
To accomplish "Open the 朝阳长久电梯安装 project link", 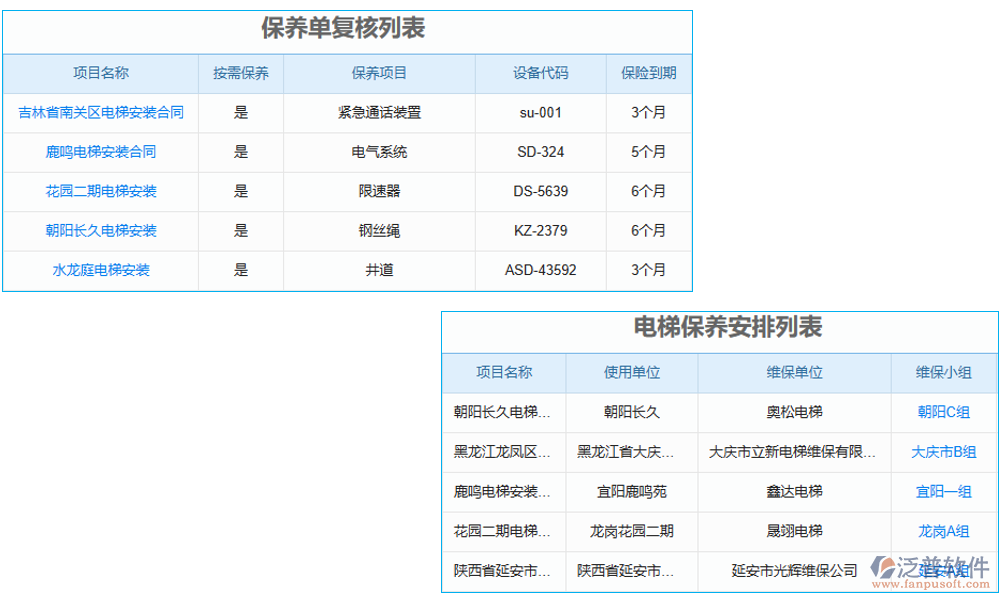I will [x=100, y=231].
